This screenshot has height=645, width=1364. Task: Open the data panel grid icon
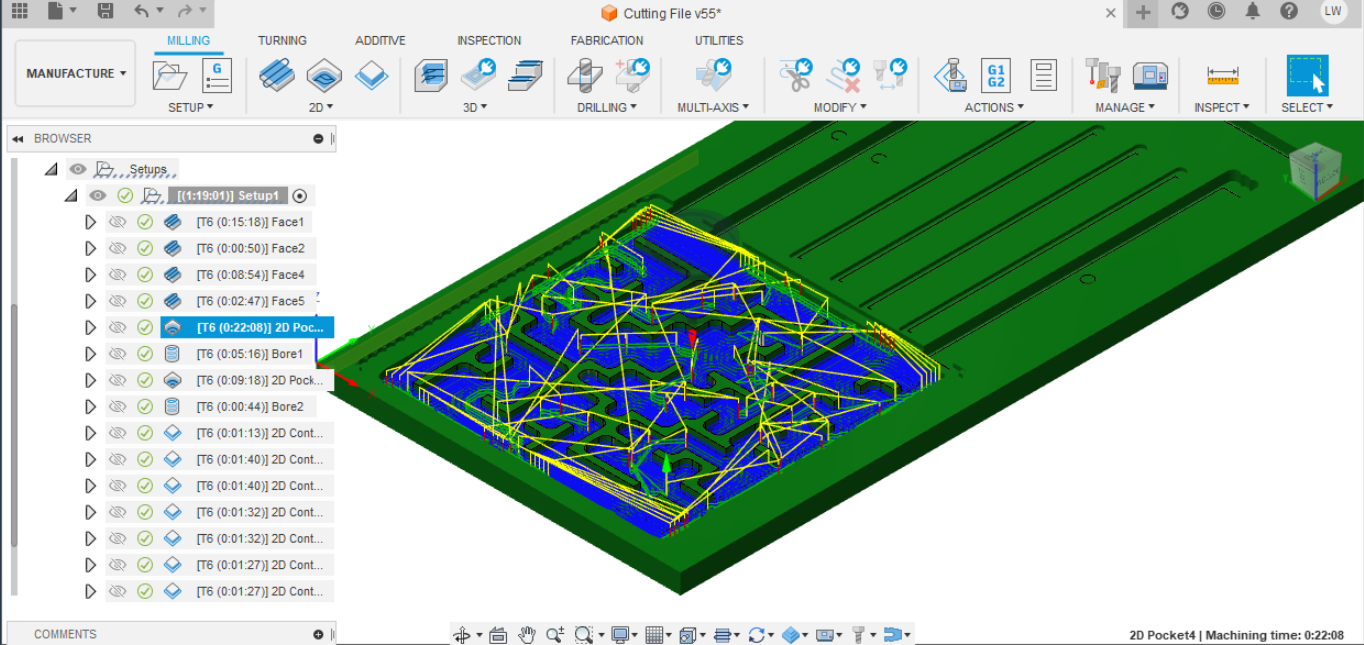[x=19, y=12]
